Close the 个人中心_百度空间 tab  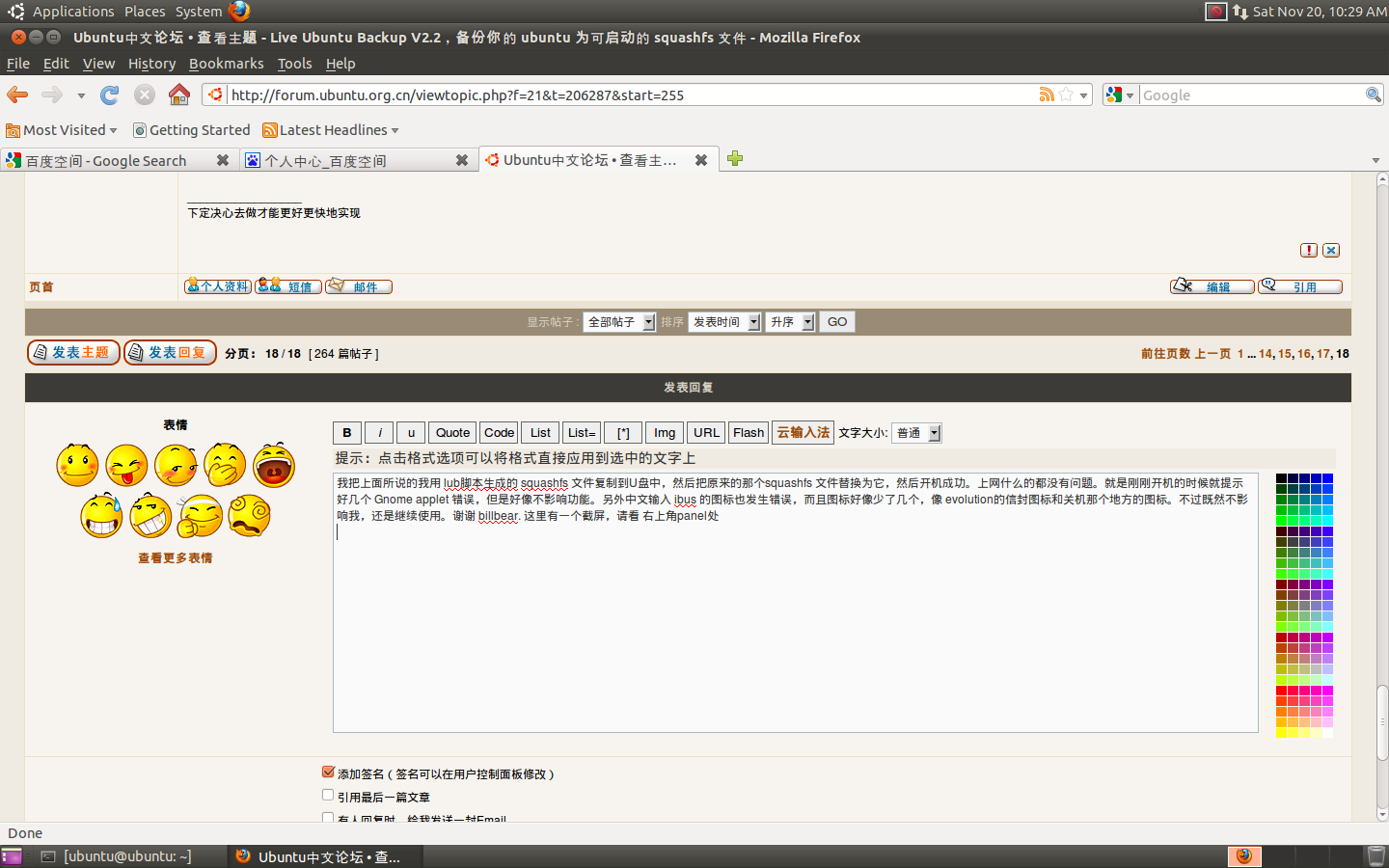click(462, 160)
